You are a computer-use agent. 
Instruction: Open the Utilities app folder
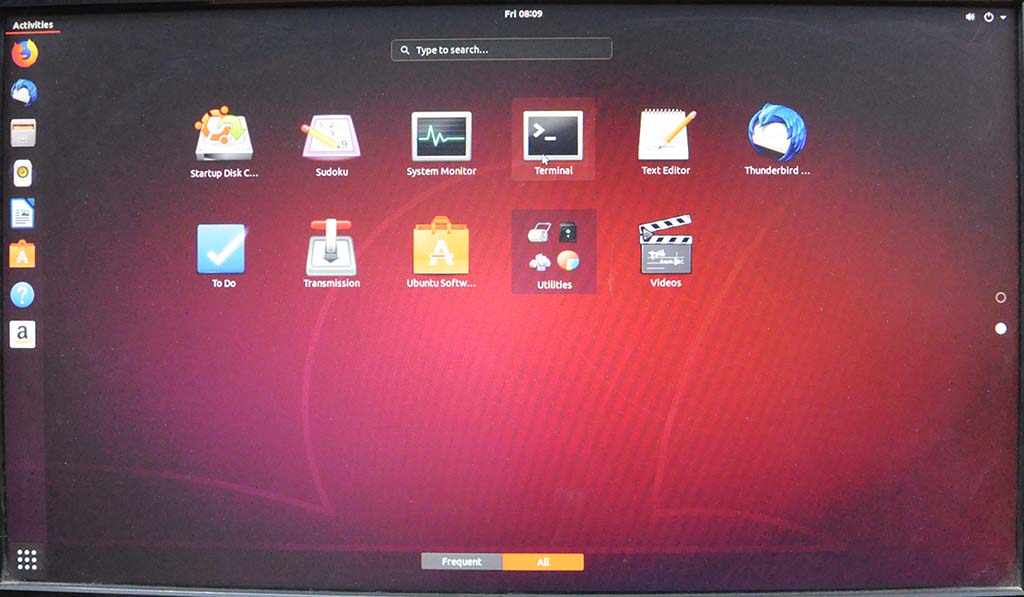[554, 252]
